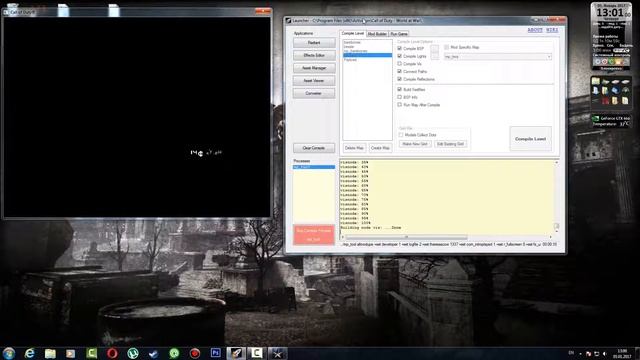Click the Make New Grid button

click(x=415, y=144)
